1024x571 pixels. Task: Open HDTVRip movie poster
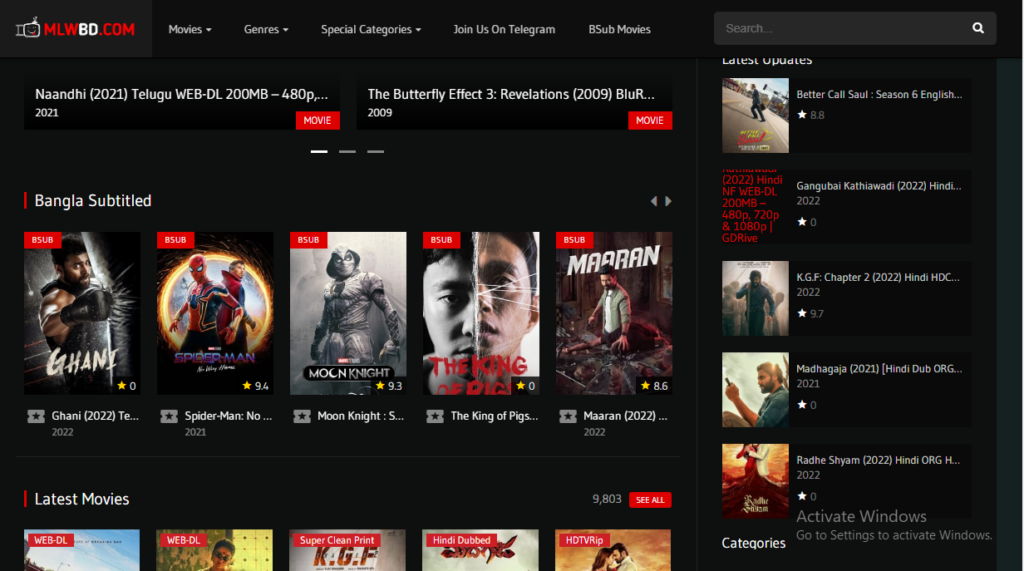point(613,550)
